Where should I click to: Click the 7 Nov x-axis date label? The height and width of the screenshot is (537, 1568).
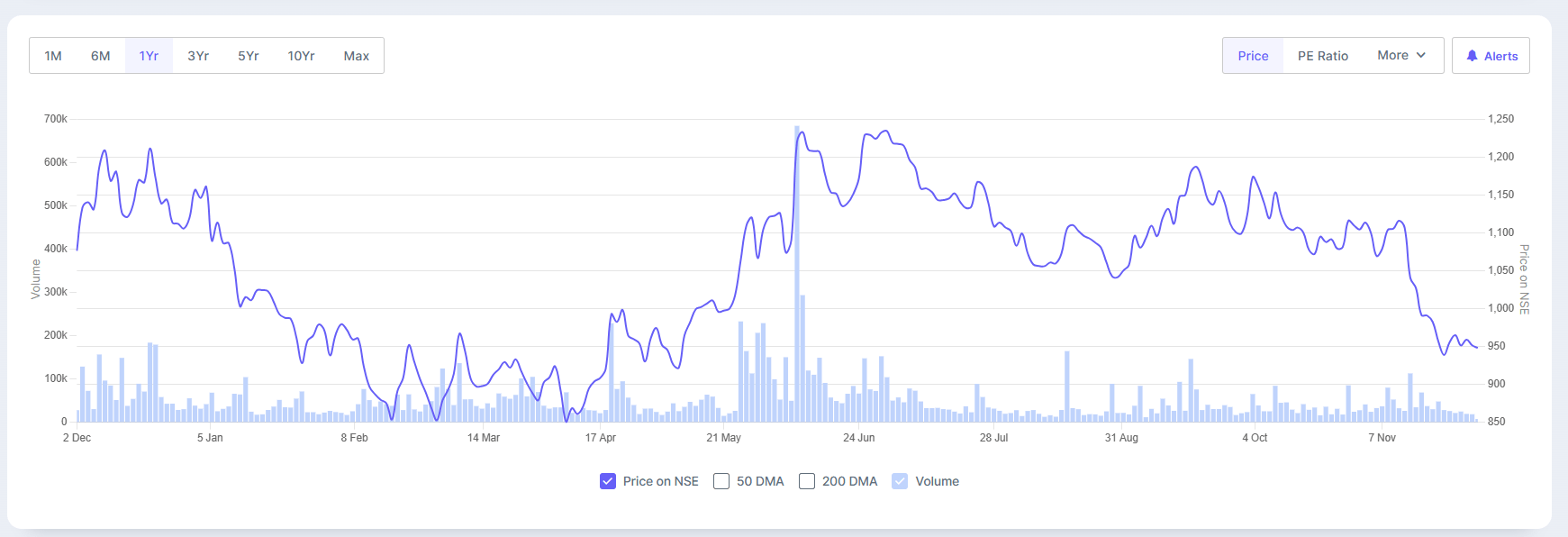click(x=1382, y=438)
